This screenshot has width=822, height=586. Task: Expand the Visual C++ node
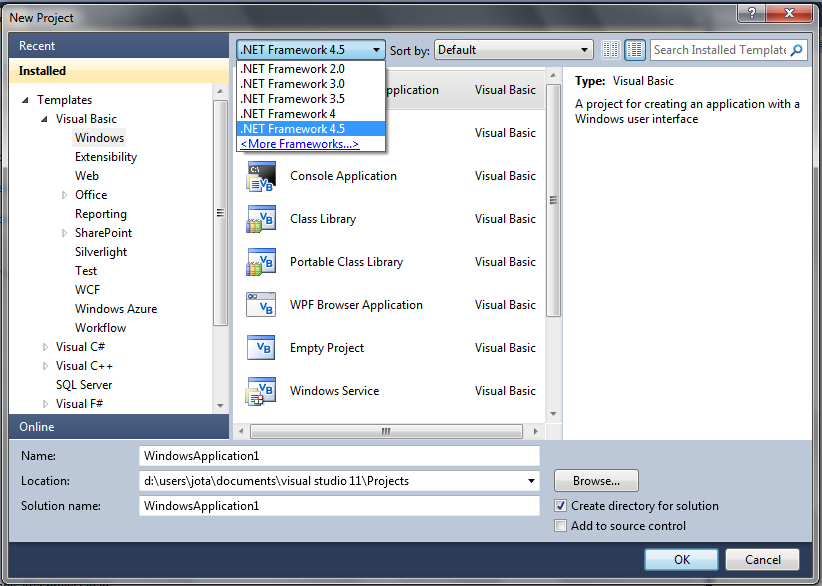coord(45,366)
